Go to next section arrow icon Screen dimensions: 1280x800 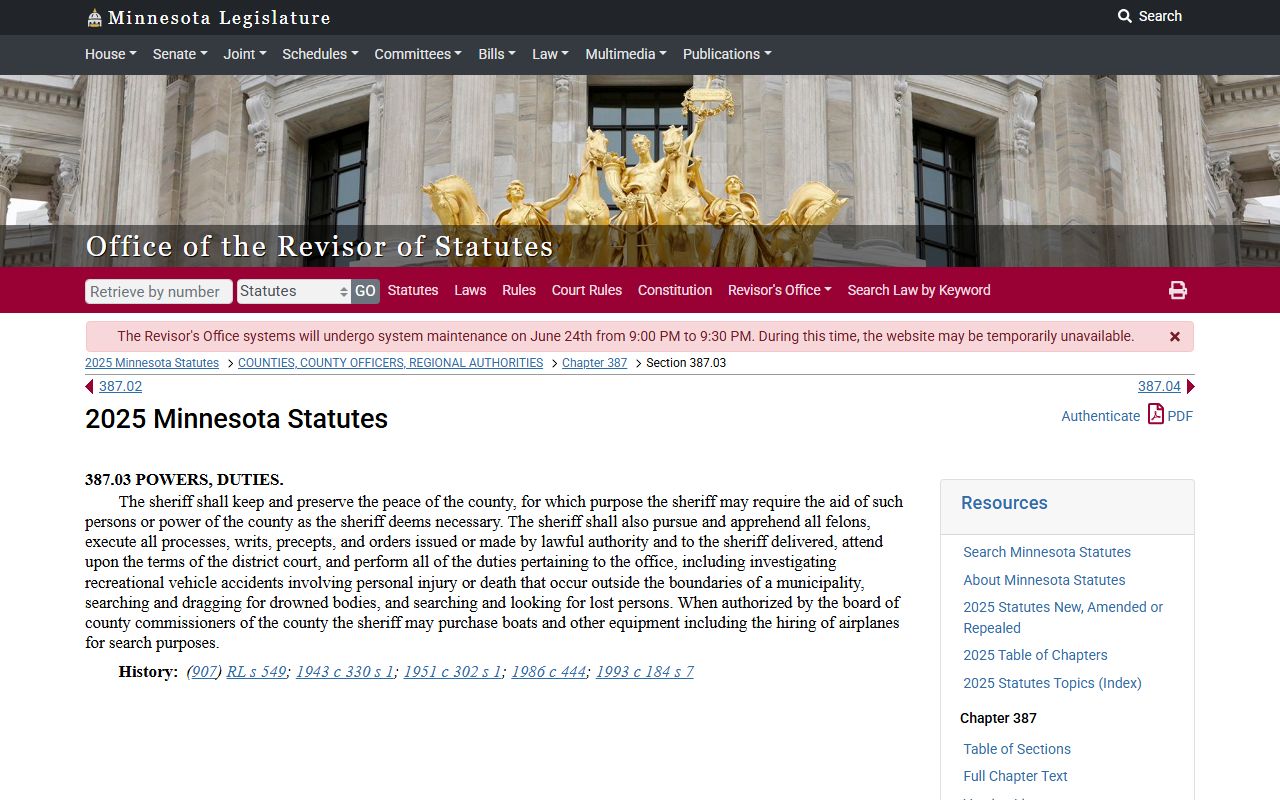pyautogui.click(x=1190, y=387)
